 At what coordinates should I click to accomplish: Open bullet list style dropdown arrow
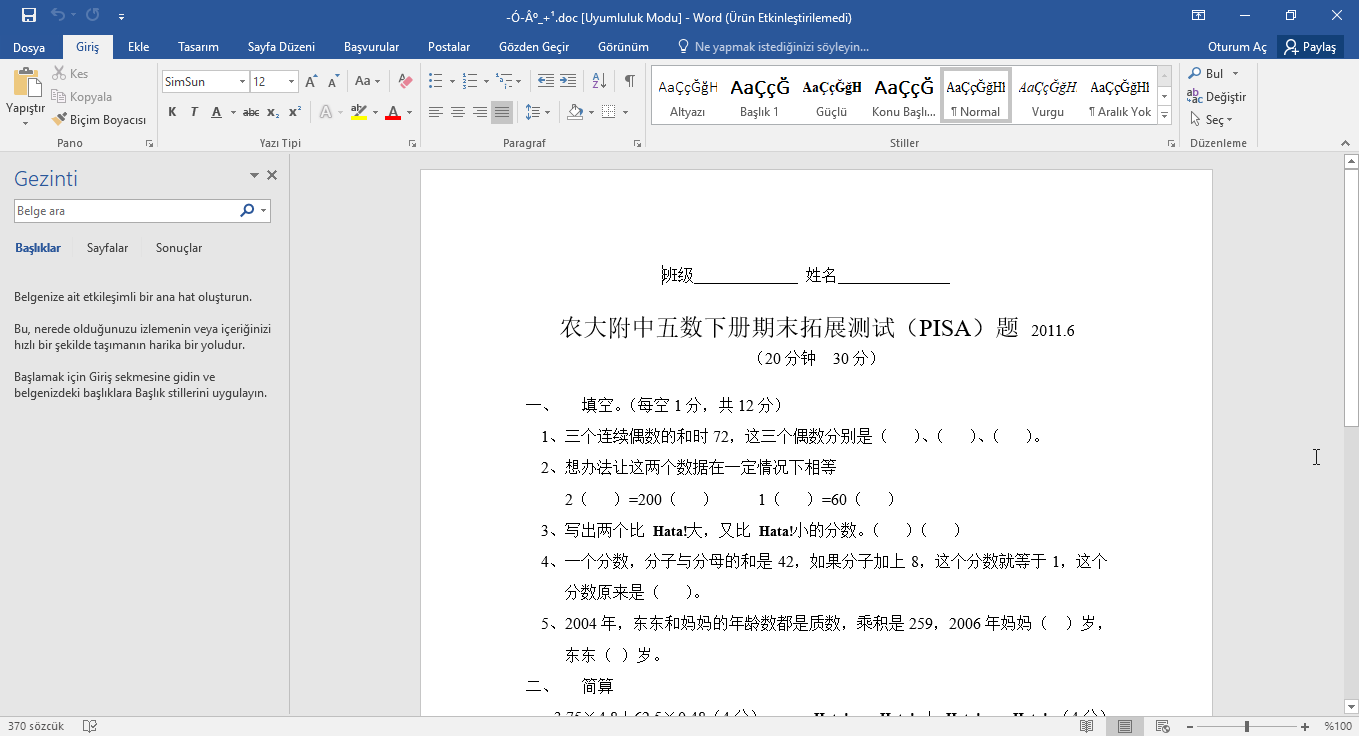click(452, 81)
